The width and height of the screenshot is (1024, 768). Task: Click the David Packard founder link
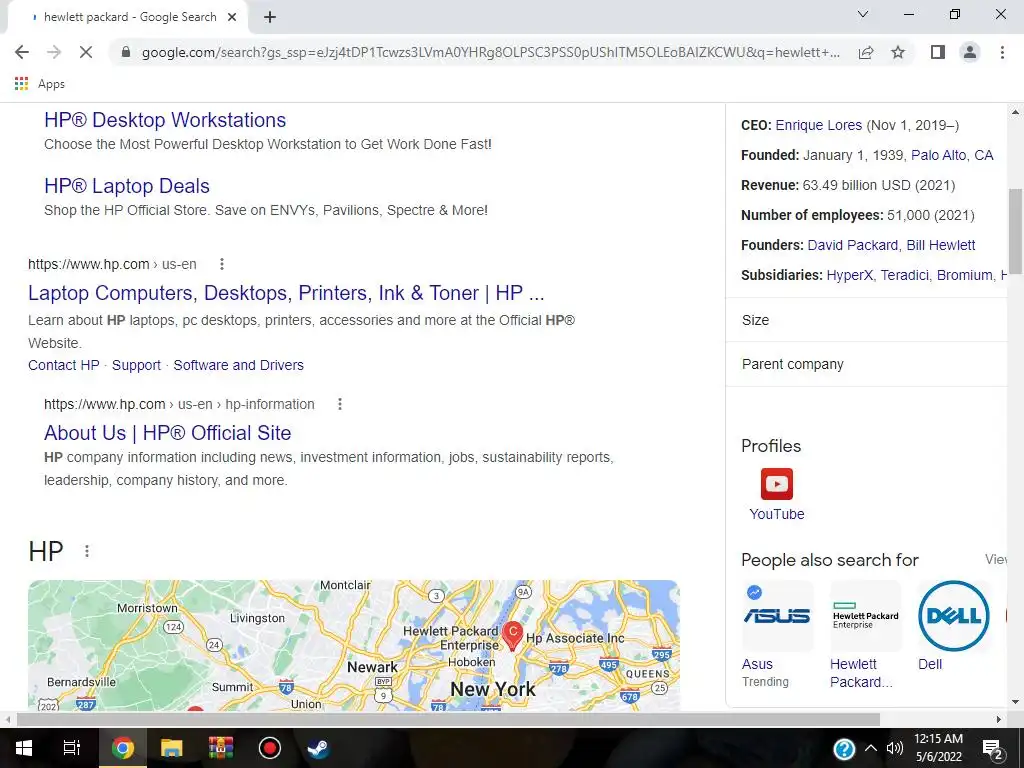852,246
